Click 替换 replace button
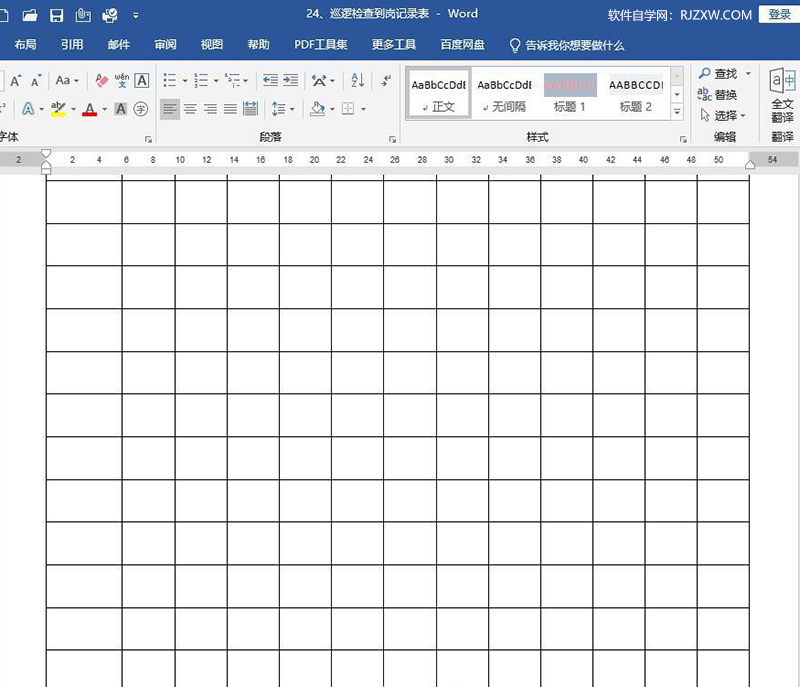The height and width of the screenshot is (687, 800). click(x=717, y=94)
